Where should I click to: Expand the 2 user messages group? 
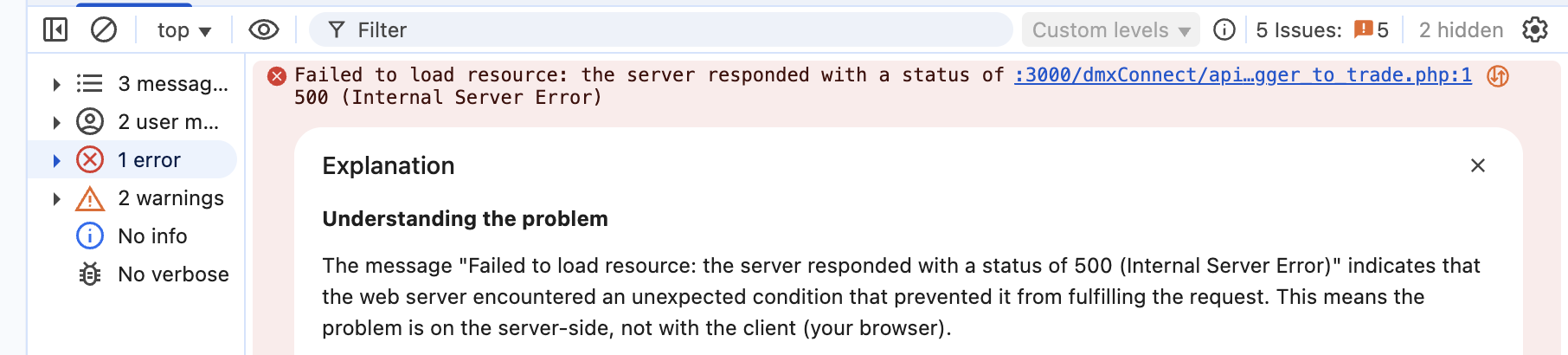[56, 122]
